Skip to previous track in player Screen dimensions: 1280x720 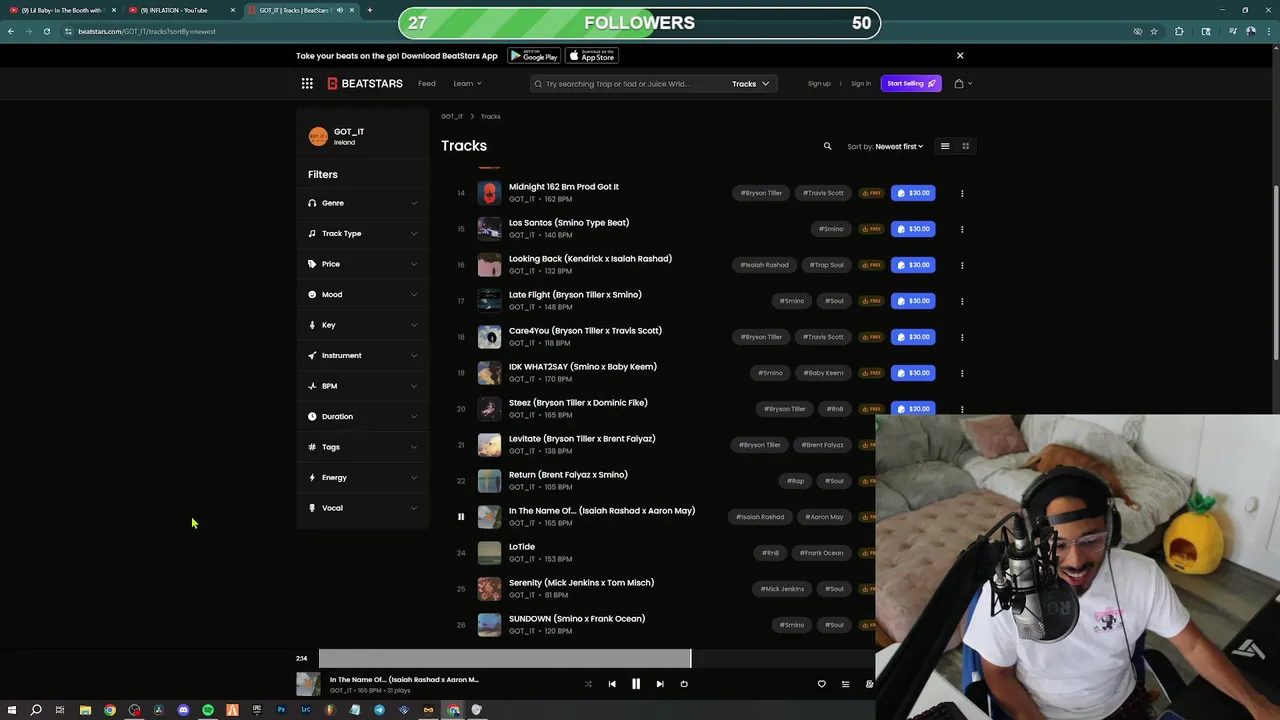[x=612, y=684]
